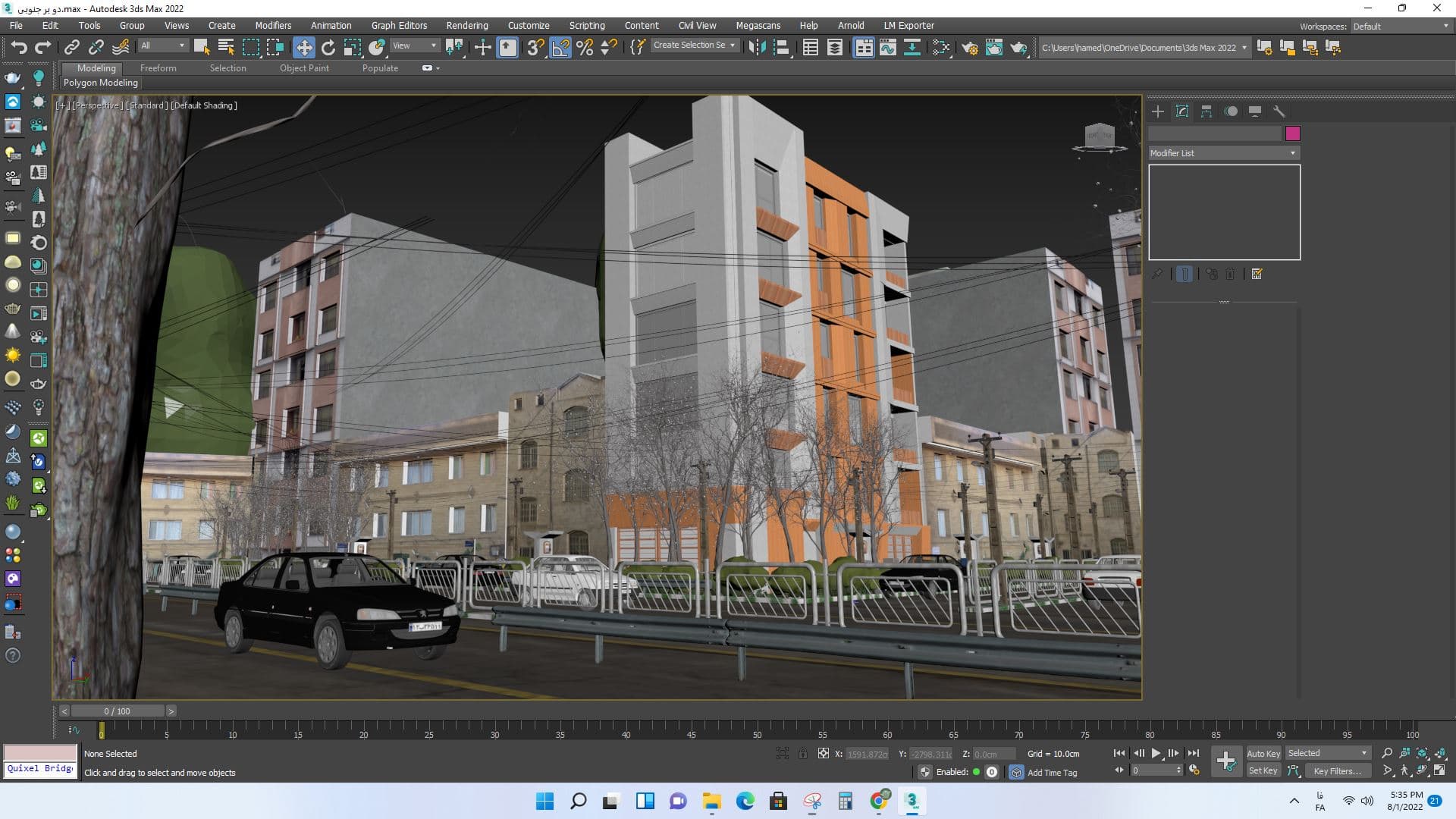Open the Graph Editors menu
This screenshot has width=1456, height=819.
coord(400,26)
